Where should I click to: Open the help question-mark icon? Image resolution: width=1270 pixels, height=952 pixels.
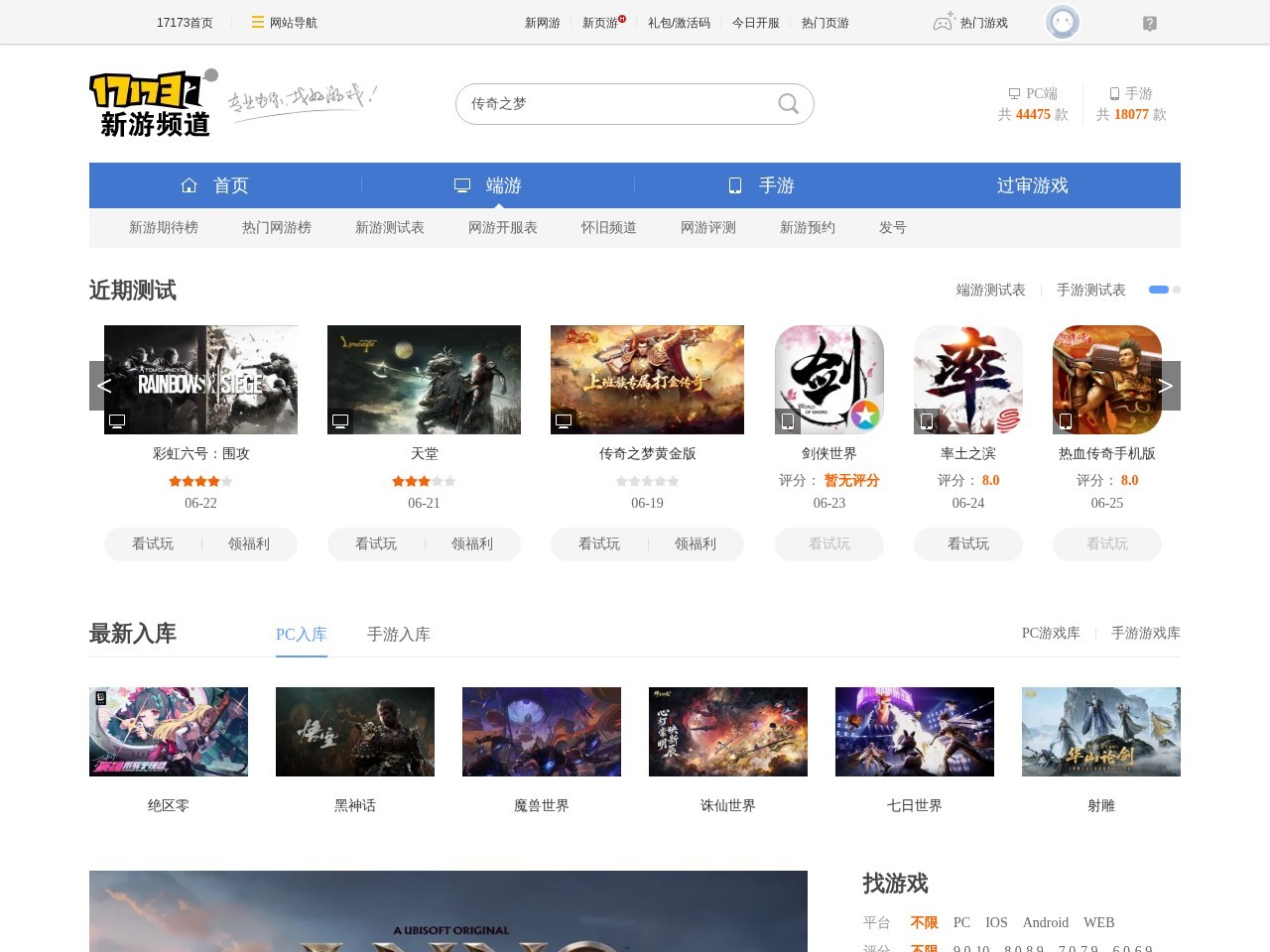1150,23
